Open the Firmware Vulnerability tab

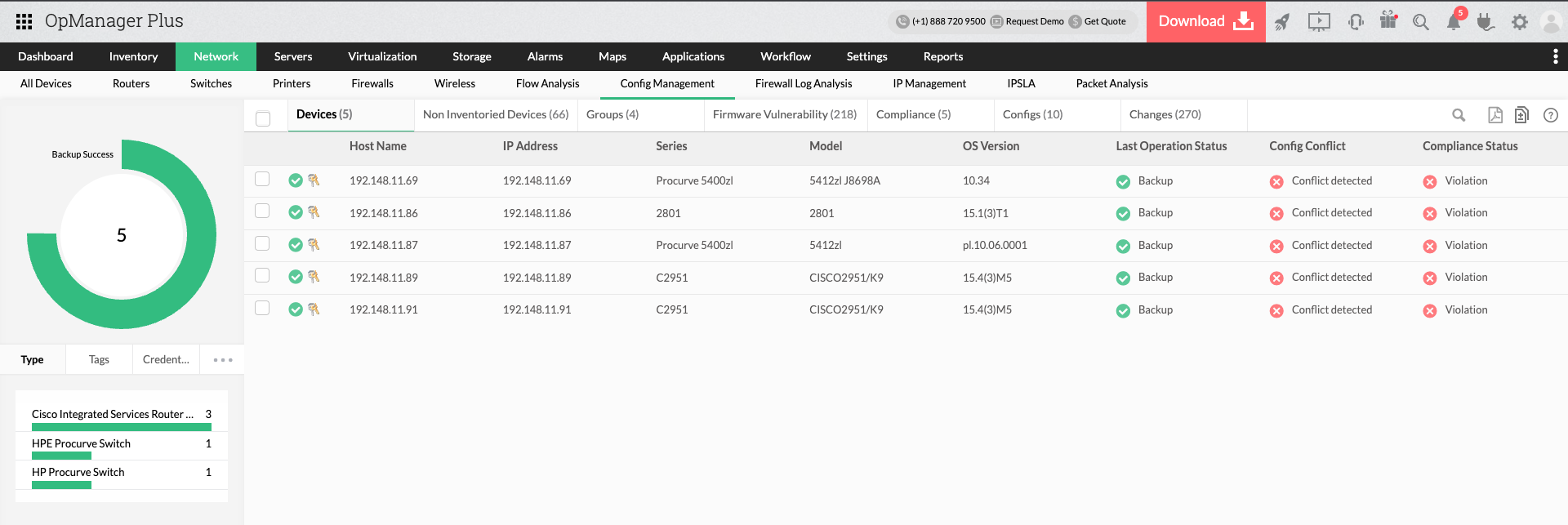coord(785,114)
